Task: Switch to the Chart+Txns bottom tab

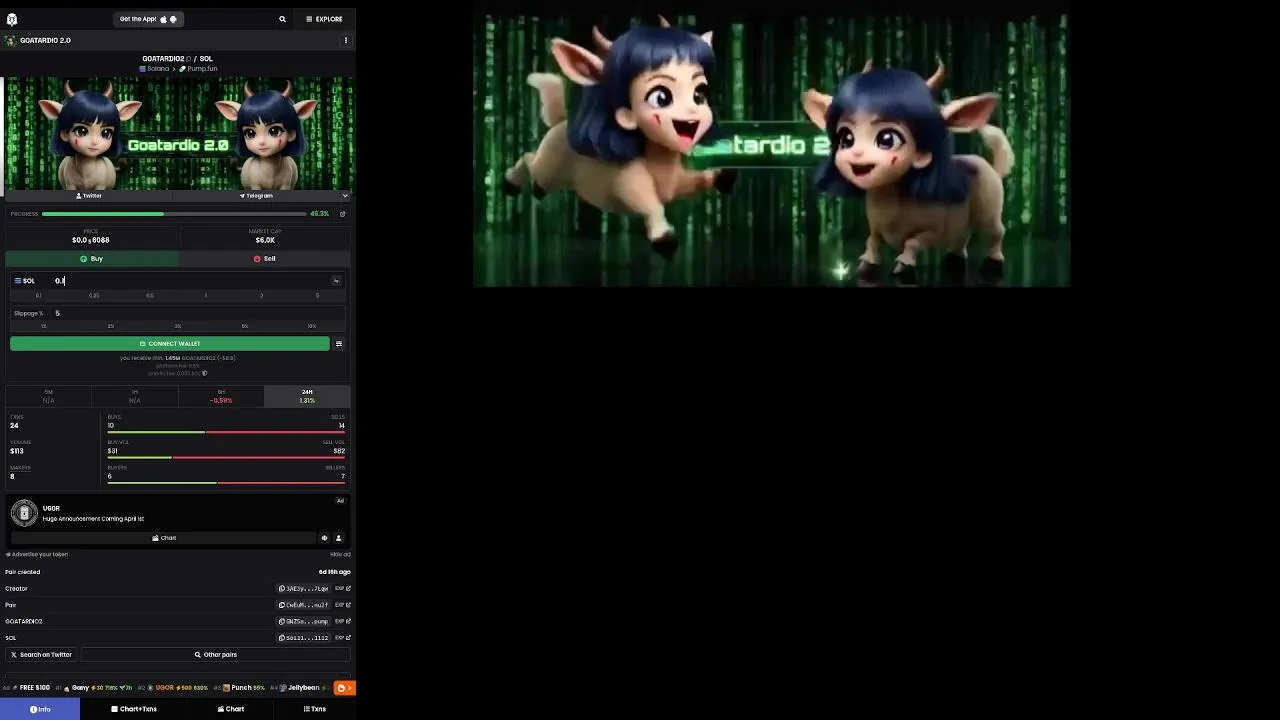Action: pos(134,709)
